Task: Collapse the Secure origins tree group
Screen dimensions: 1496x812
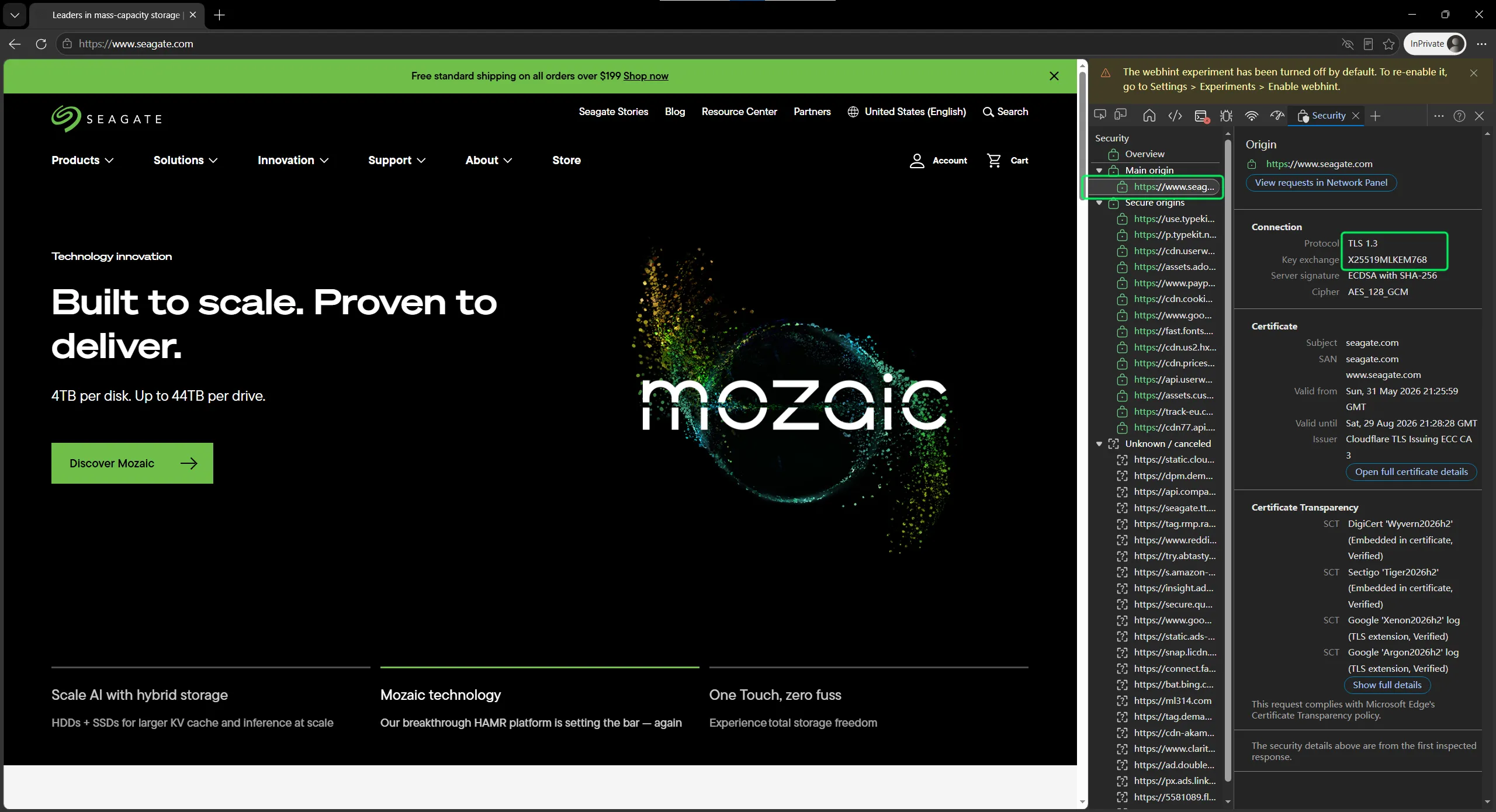Action: click(1099, 203)
